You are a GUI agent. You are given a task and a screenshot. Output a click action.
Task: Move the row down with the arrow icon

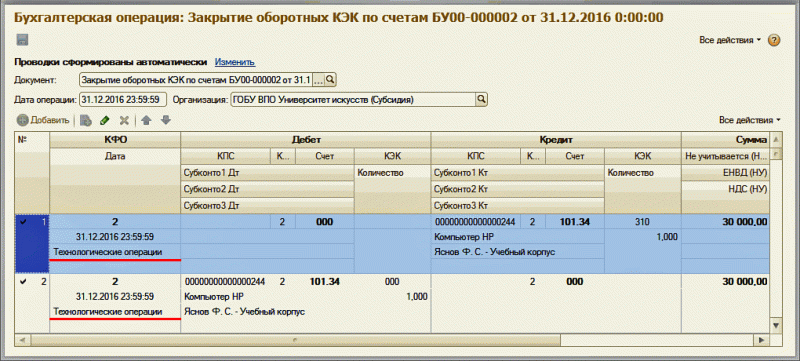[x=165, y=120]
